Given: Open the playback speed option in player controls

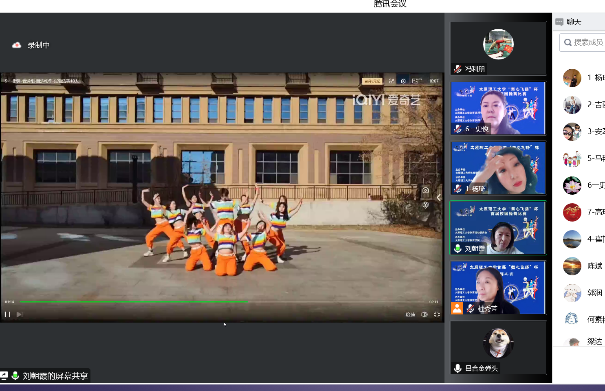Looking at the screenshot, I should click(x=410, y=315).
